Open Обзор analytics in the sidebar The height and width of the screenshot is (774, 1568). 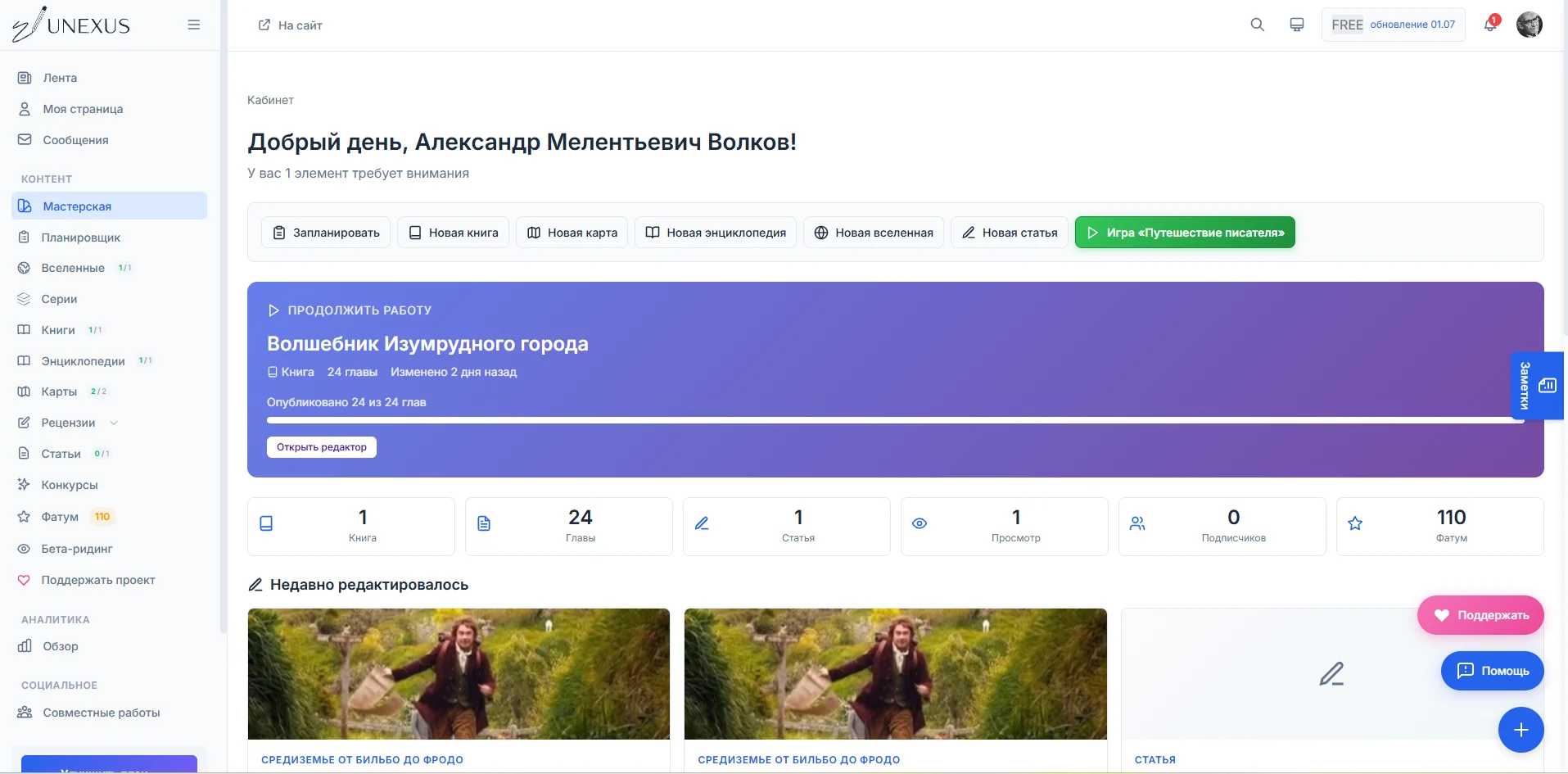tap(110, 646)
